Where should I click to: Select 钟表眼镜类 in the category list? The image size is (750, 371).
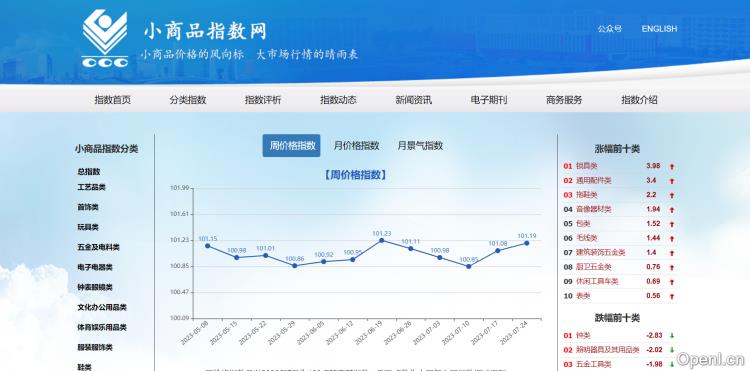click(95, 287)
